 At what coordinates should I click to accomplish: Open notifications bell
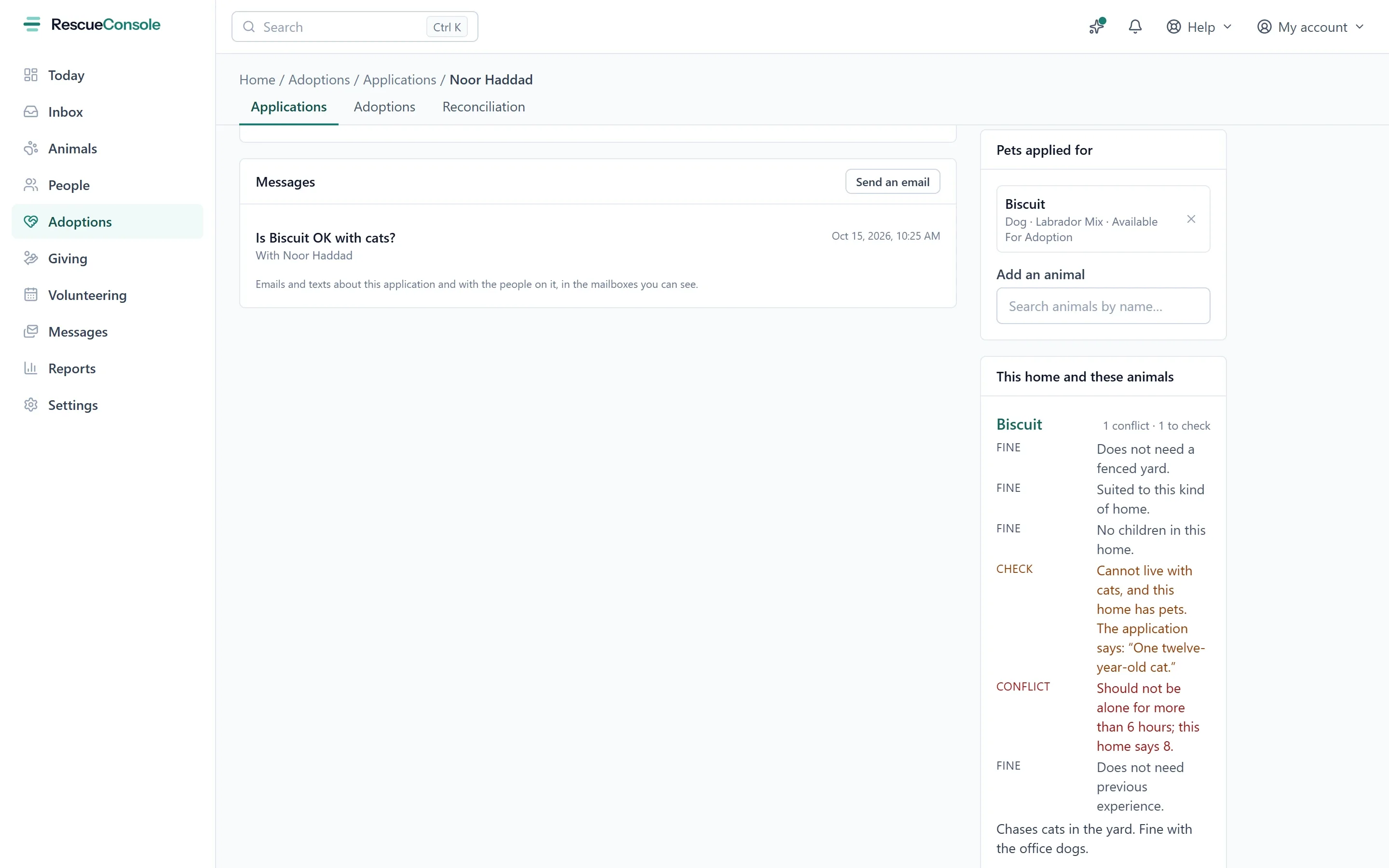(x=1135, y=27)
